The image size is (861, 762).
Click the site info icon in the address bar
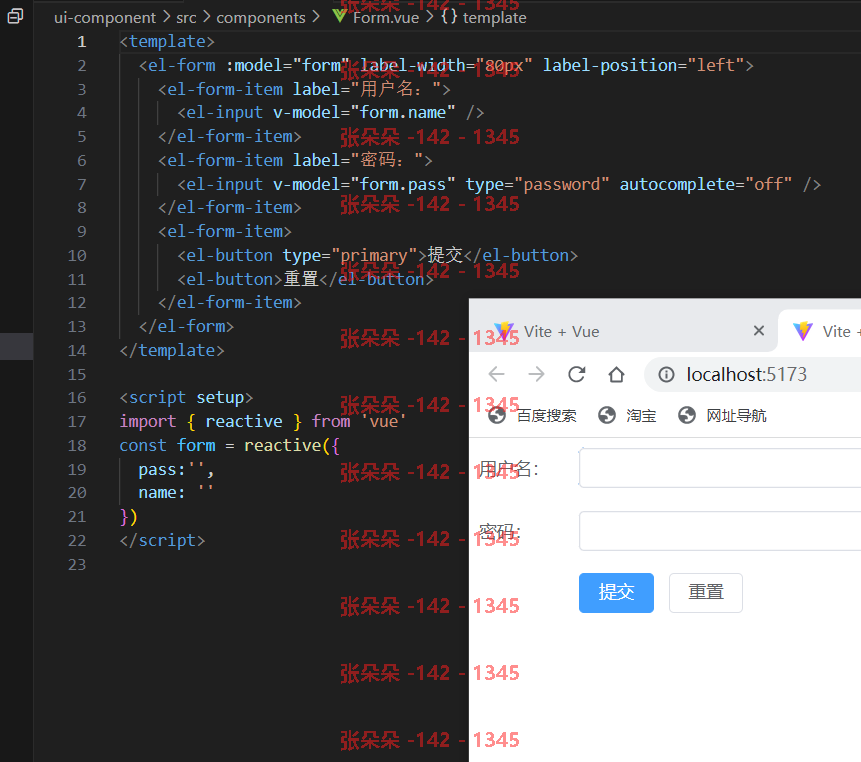coord(666,374)
